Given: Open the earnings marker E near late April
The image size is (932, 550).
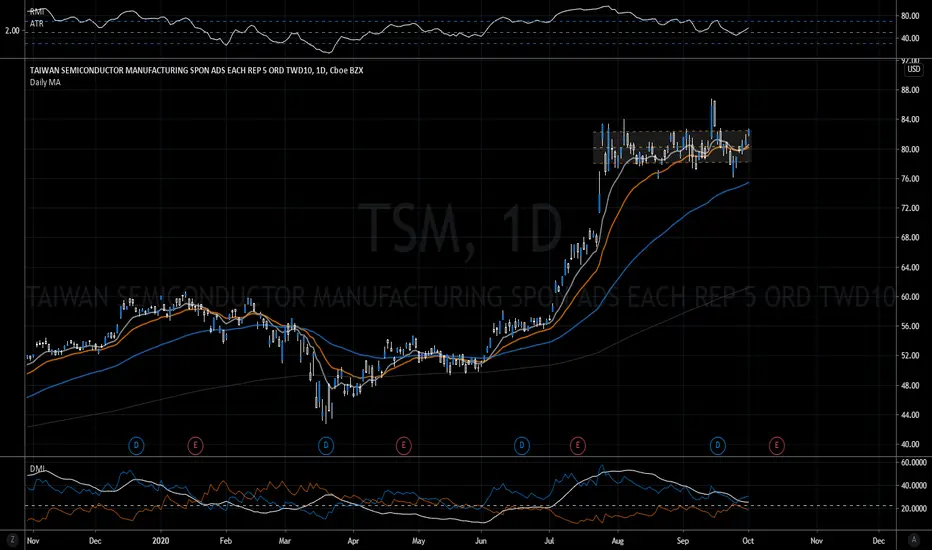Looking at the screenshot, I should pos(404,445).
